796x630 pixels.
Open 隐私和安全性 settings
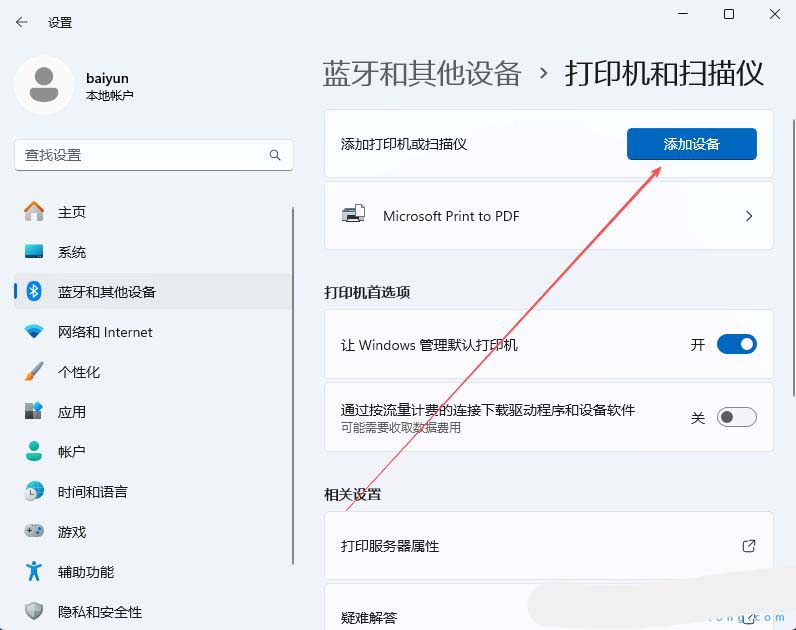pos(152,611)
